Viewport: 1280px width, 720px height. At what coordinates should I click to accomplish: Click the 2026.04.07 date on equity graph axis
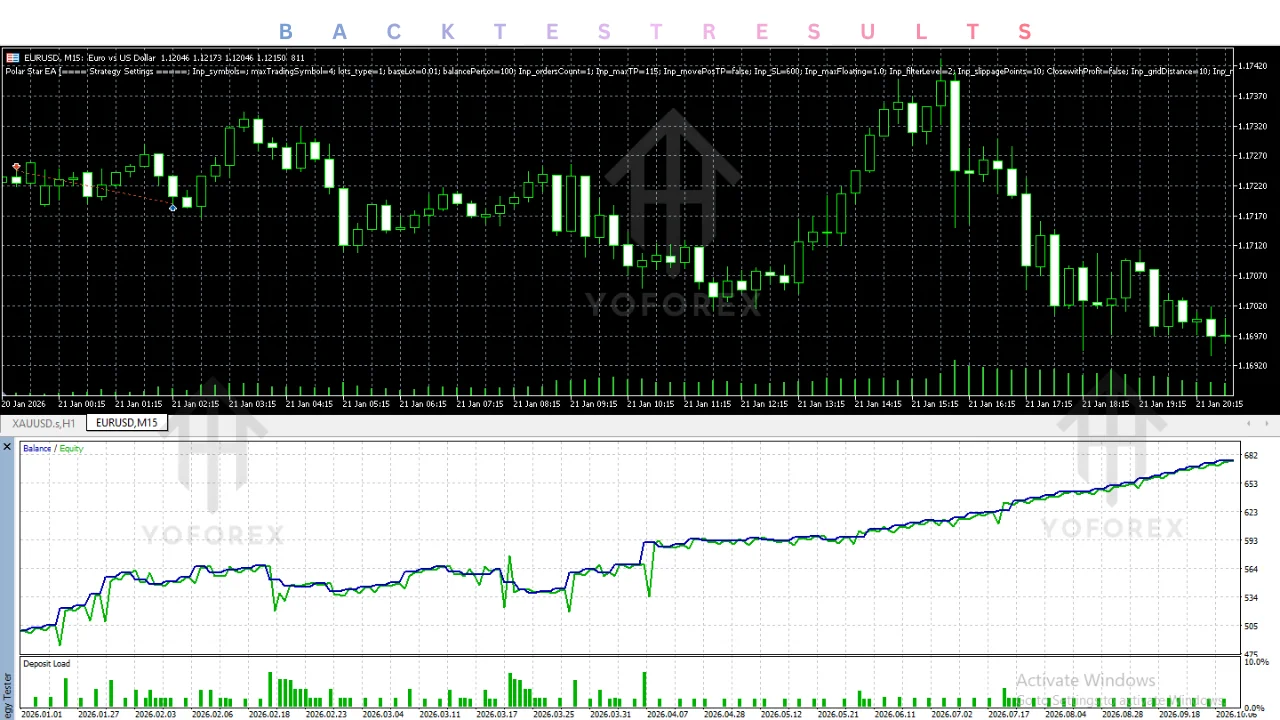coord(667,715)
